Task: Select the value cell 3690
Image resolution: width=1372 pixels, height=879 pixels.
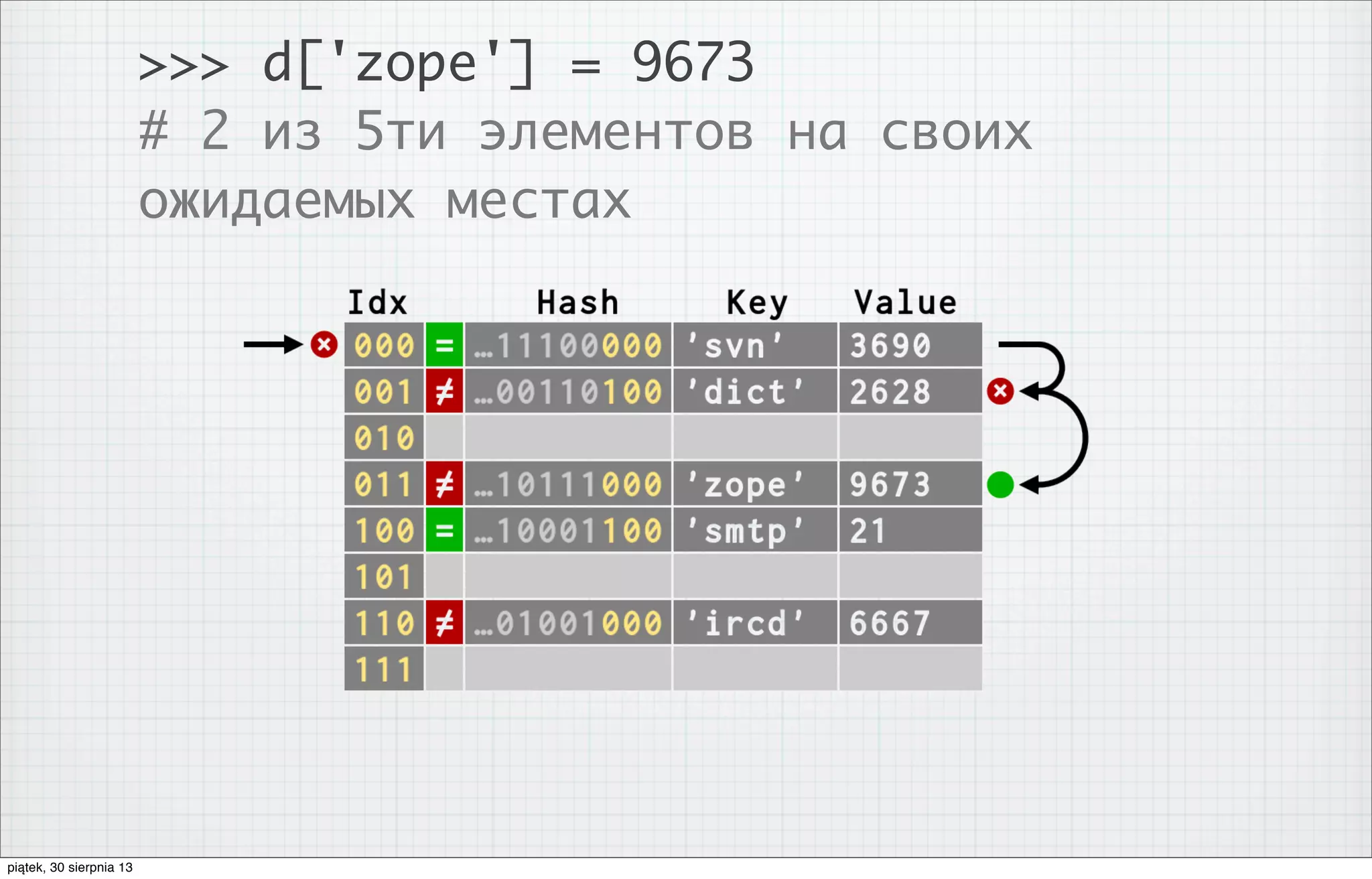Action: (910, 344)
